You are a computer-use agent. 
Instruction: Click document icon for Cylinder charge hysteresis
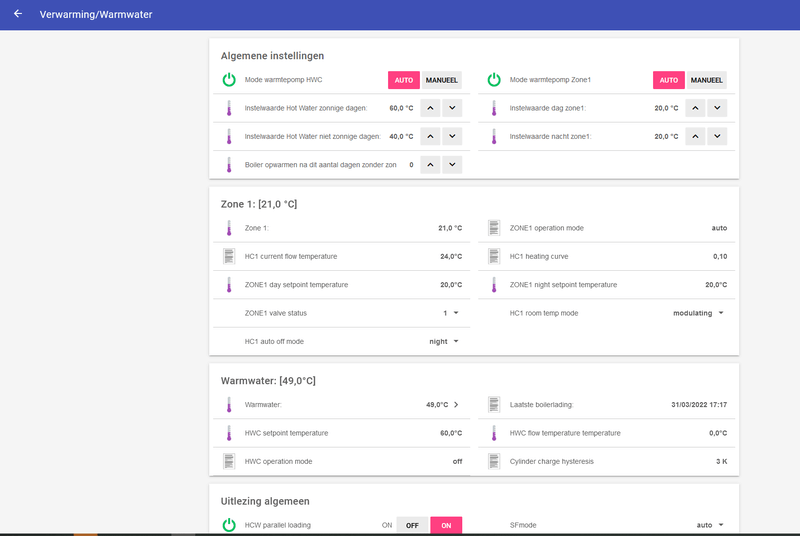(494, 462)
